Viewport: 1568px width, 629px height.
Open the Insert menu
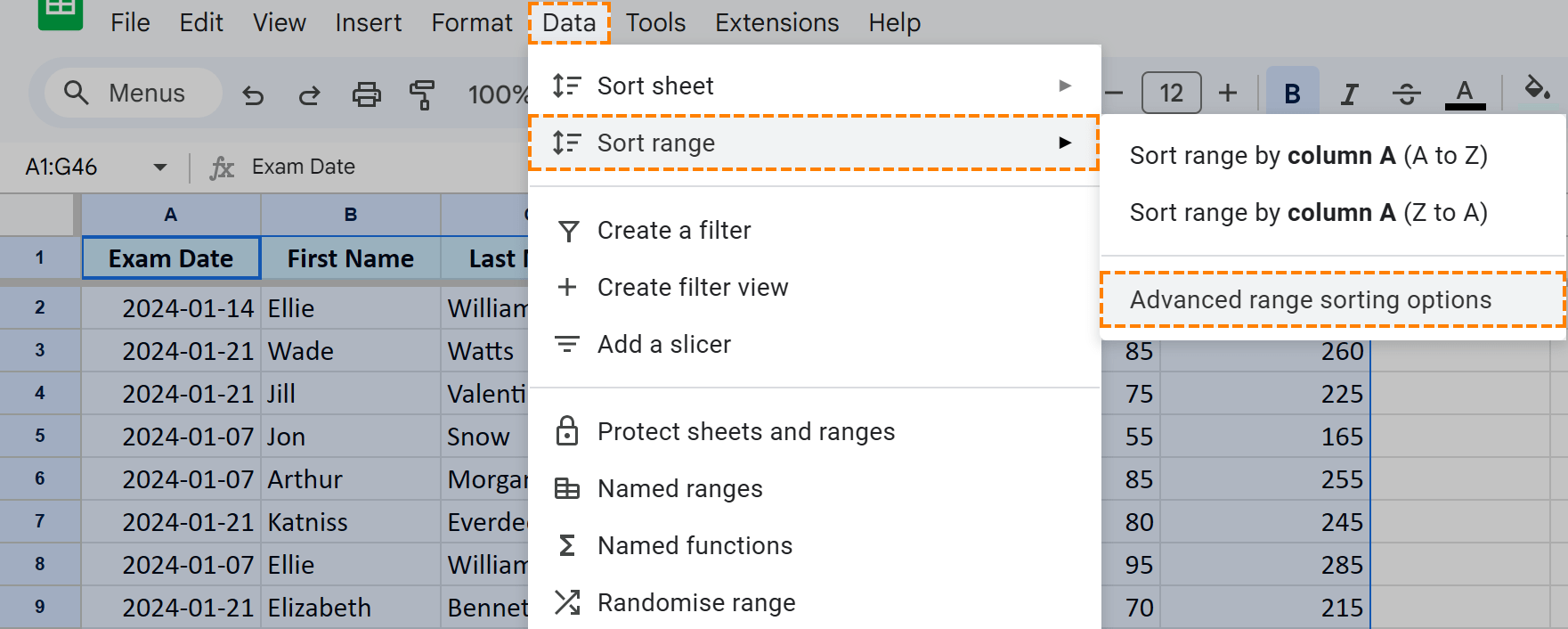click(x=369, y=22)
